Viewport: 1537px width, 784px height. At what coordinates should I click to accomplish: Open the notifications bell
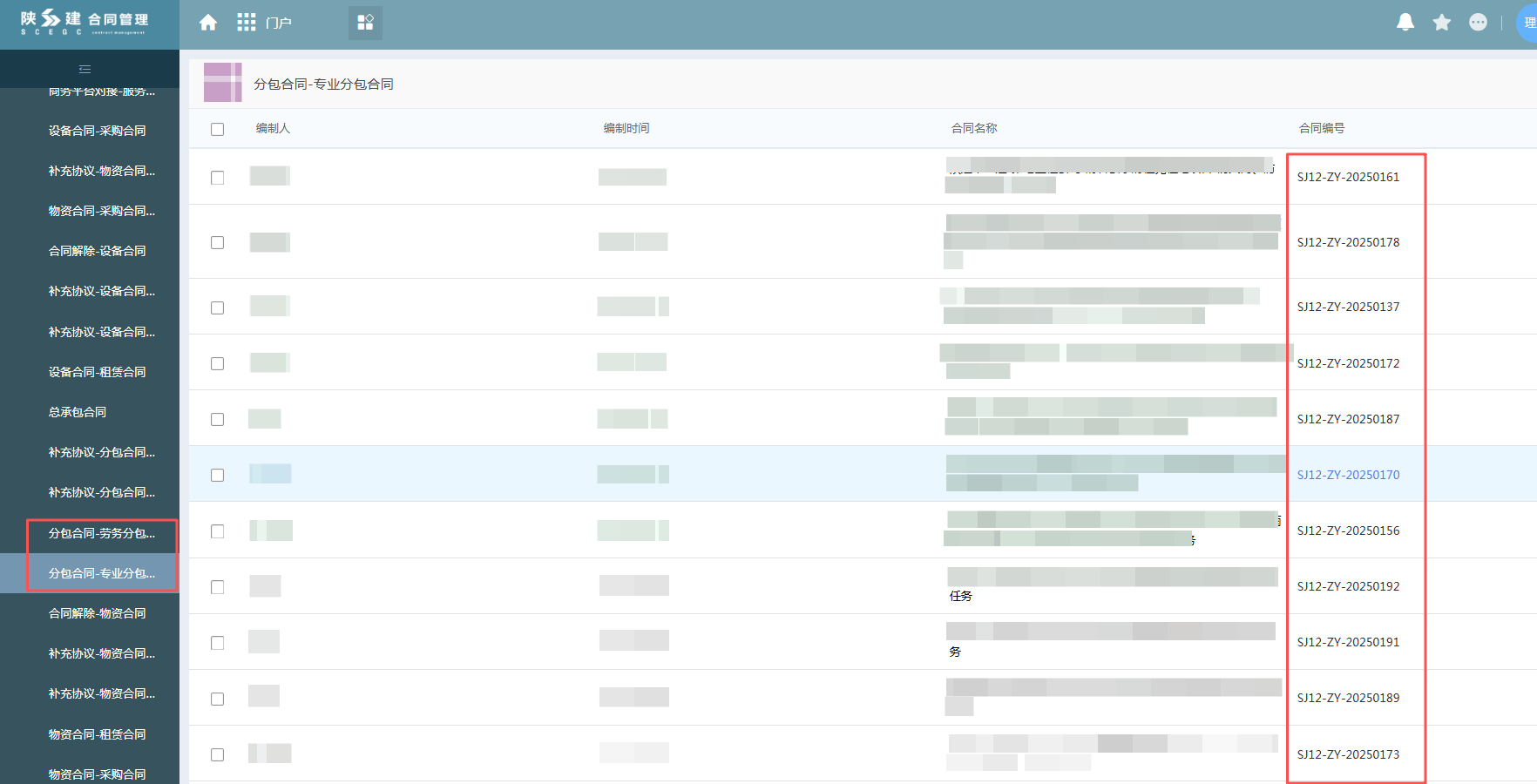[x=1405, y=23]
